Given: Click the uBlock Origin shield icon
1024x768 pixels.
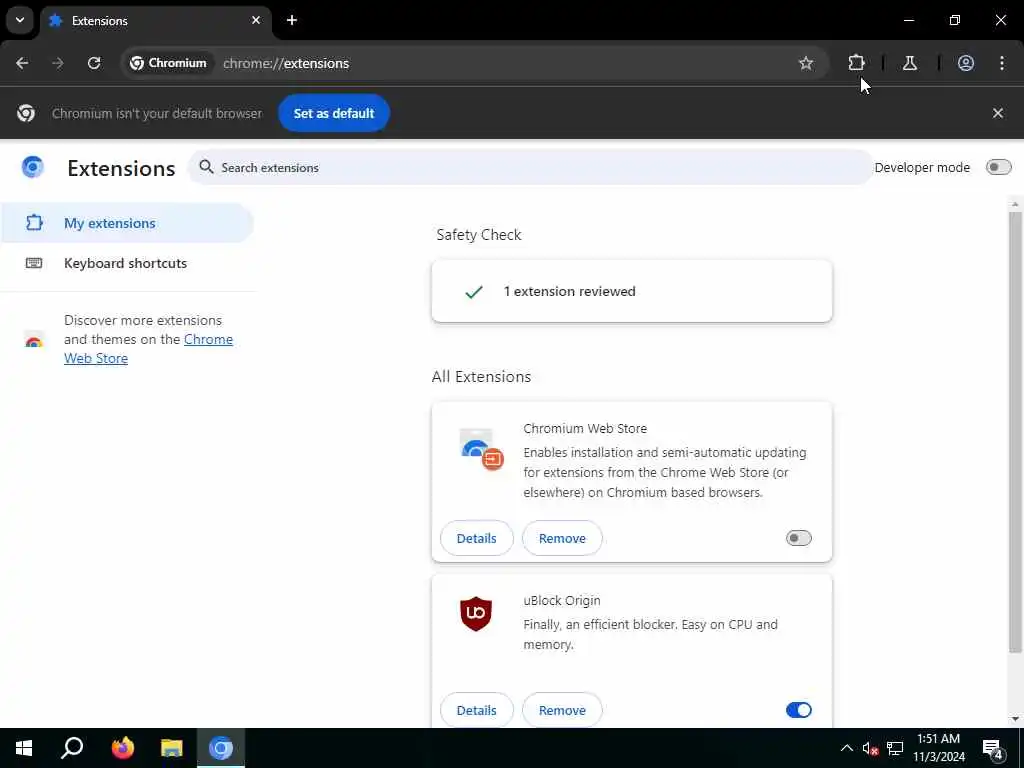Looking at the screenshot, I should tap(476, 614).
